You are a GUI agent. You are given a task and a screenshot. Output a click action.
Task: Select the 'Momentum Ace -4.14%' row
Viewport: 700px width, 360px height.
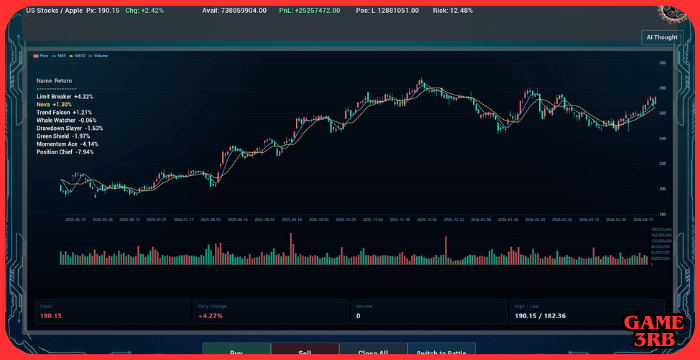click(x=67, y=144)
